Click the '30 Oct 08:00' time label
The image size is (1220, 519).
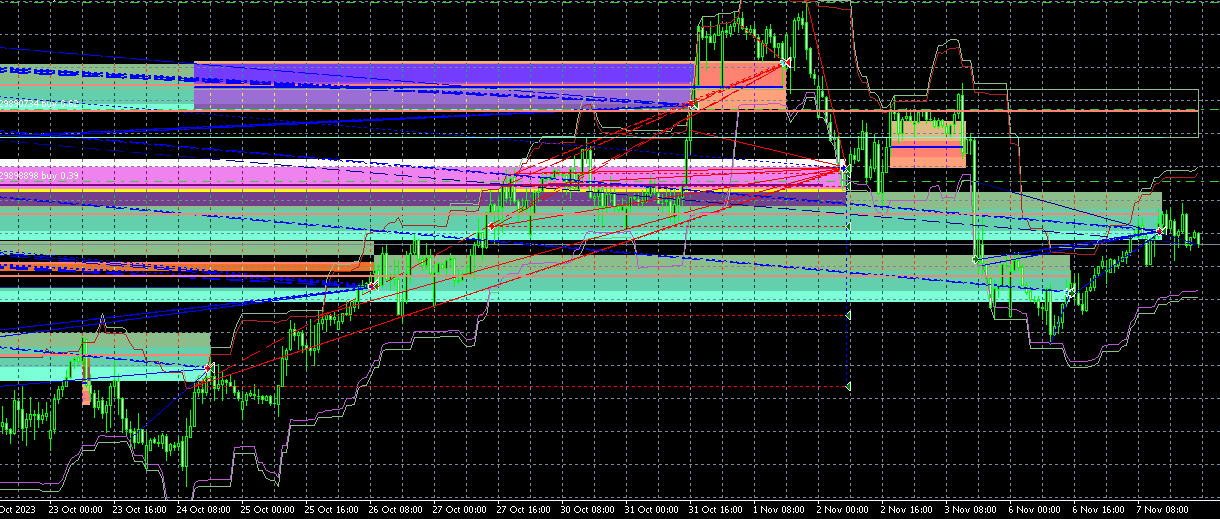point(589,510)
